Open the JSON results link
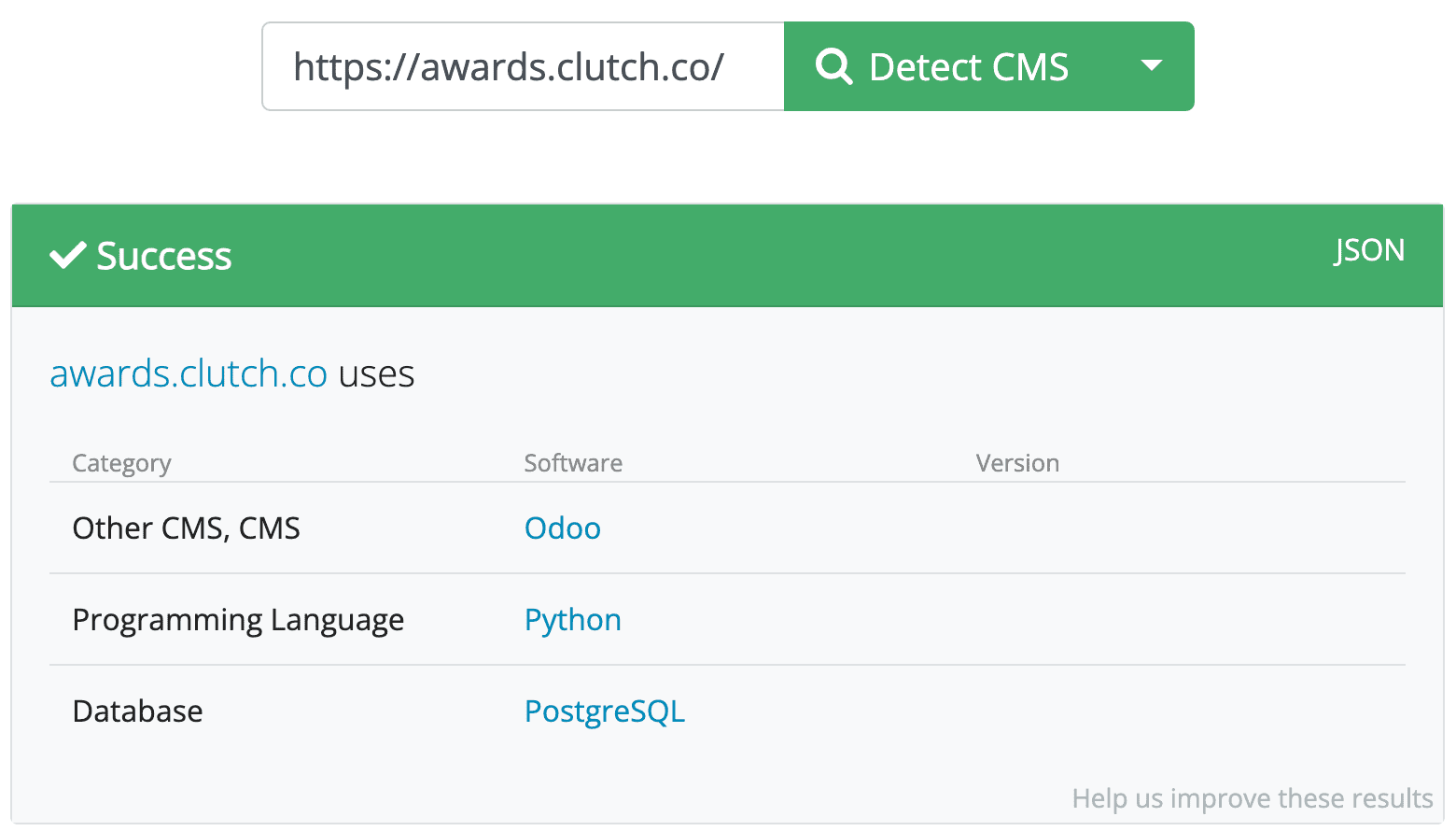Image resolution: width=1456 pixels, height=831 pixels. click(1369, 250)
